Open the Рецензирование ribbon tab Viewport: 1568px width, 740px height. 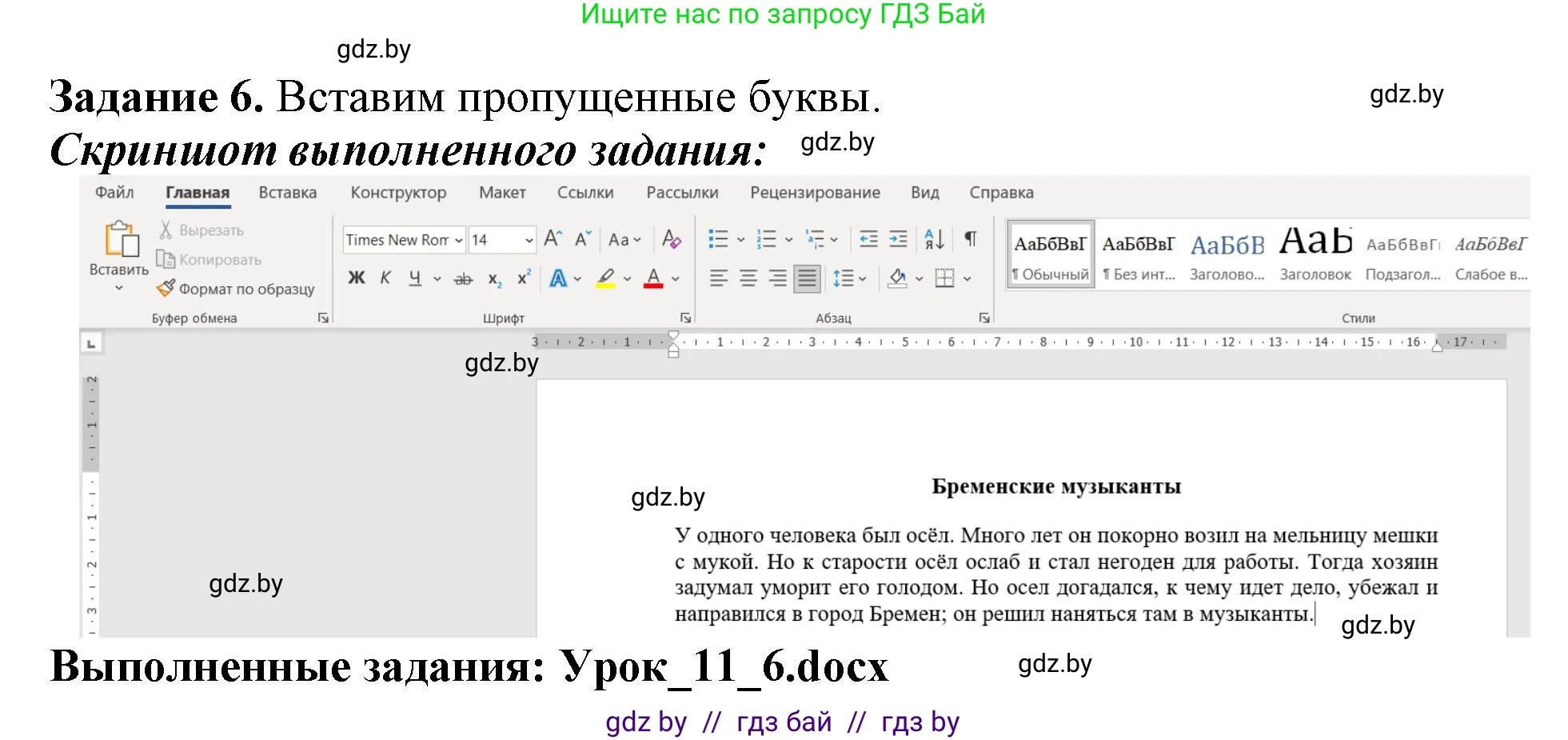[815, 192]
